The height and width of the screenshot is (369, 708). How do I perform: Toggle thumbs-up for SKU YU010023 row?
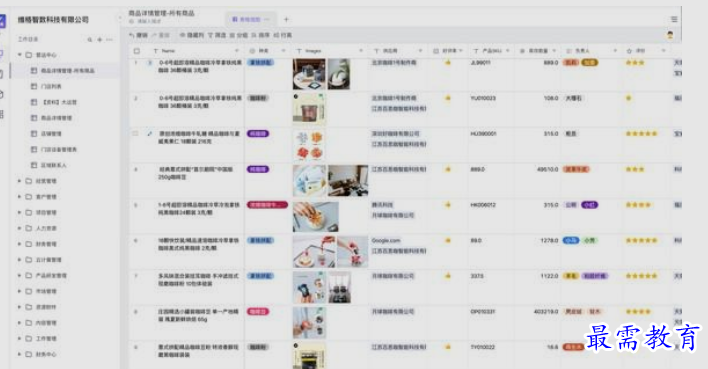448,98
